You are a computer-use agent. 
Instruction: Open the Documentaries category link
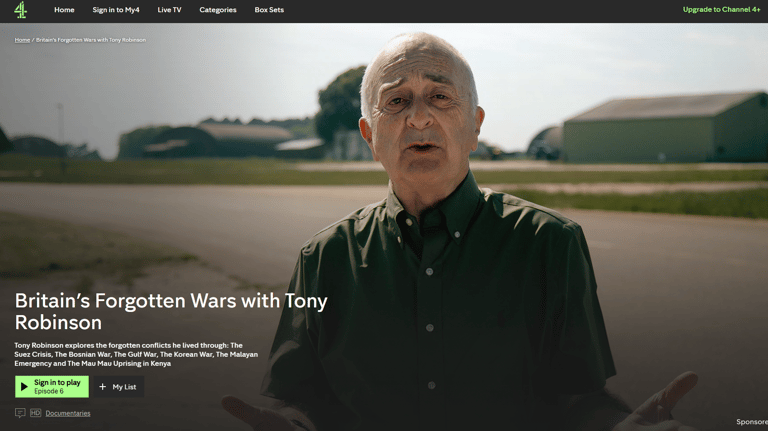pyautogui.click(x=68, y=413)
